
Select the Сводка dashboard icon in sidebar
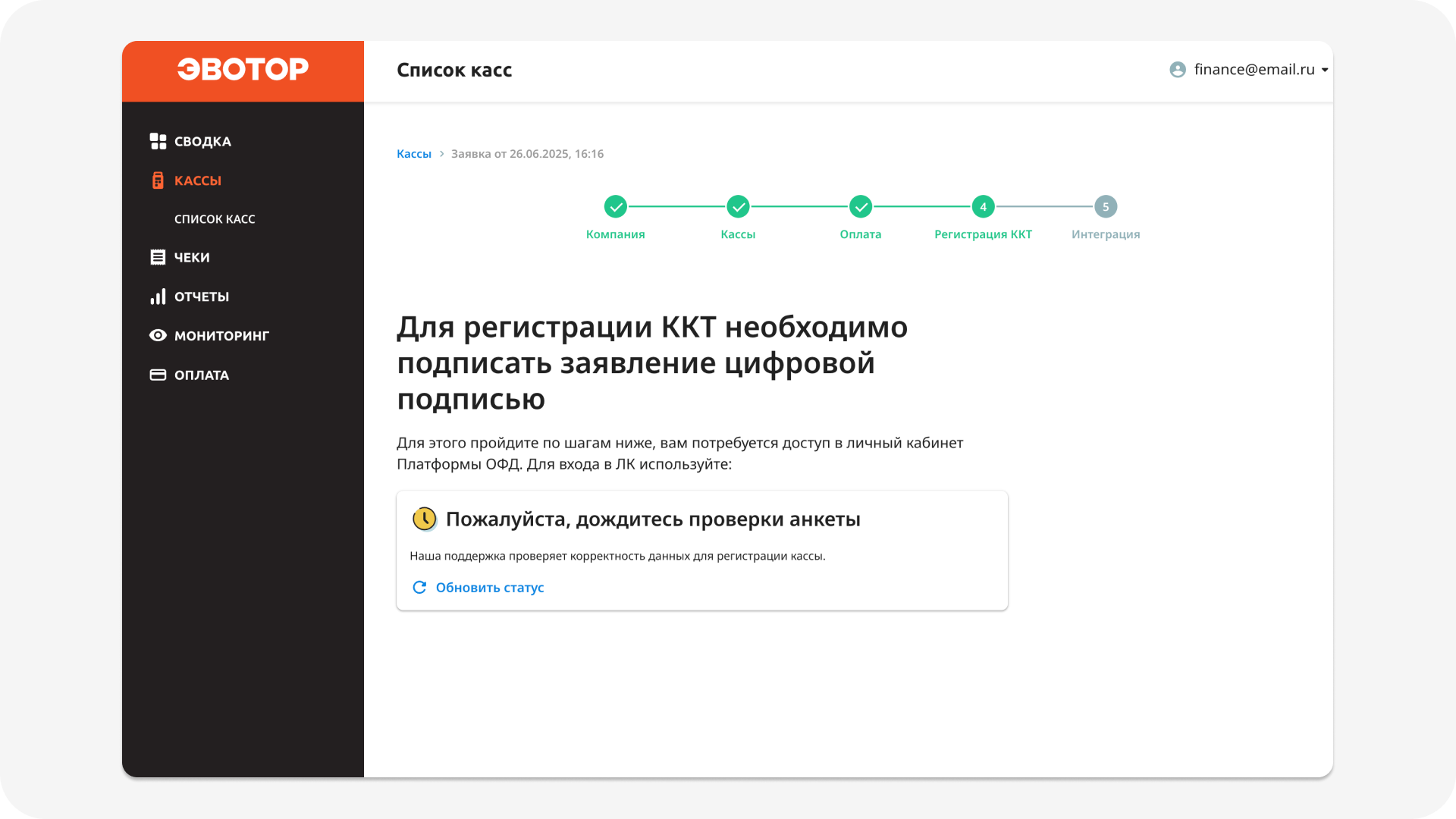pyautogui.click(x=158, y=140)
